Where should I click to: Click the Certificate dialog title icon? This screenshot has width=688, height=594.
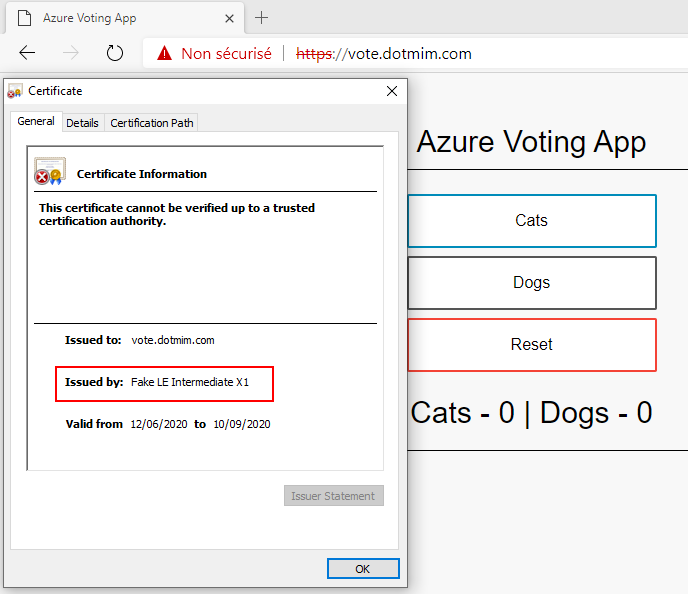click(14, 91)
